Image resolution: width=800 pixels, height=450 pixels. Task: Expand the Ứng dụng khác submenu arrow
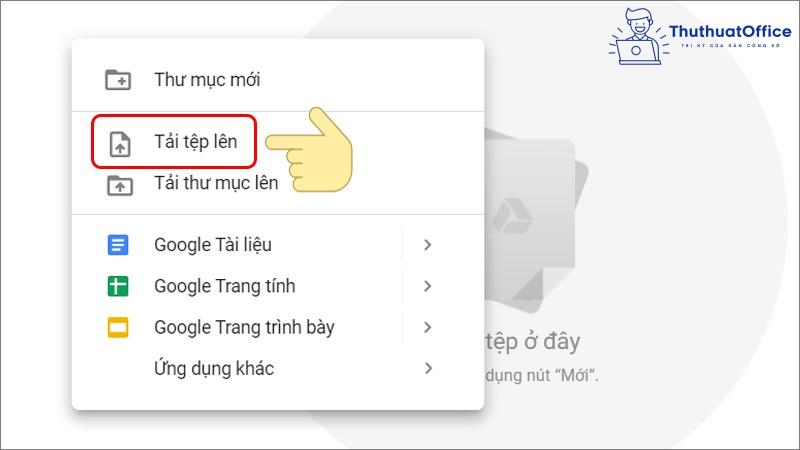click(428, 368)
